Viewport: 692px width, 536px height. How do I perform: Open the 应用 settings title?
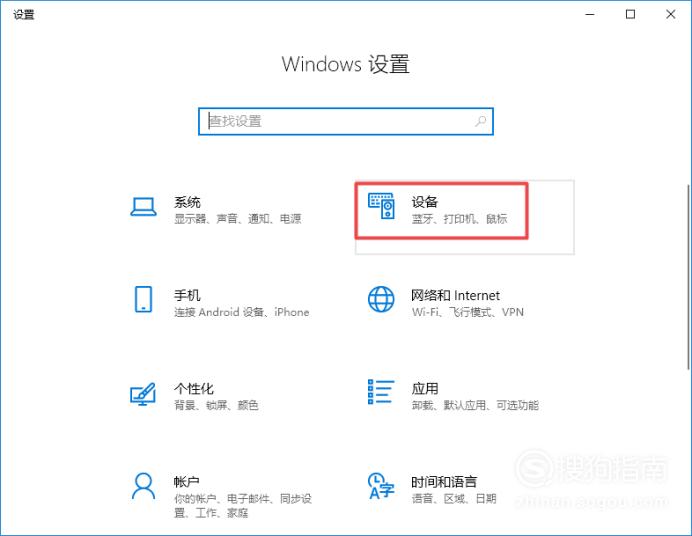point(425,389)
